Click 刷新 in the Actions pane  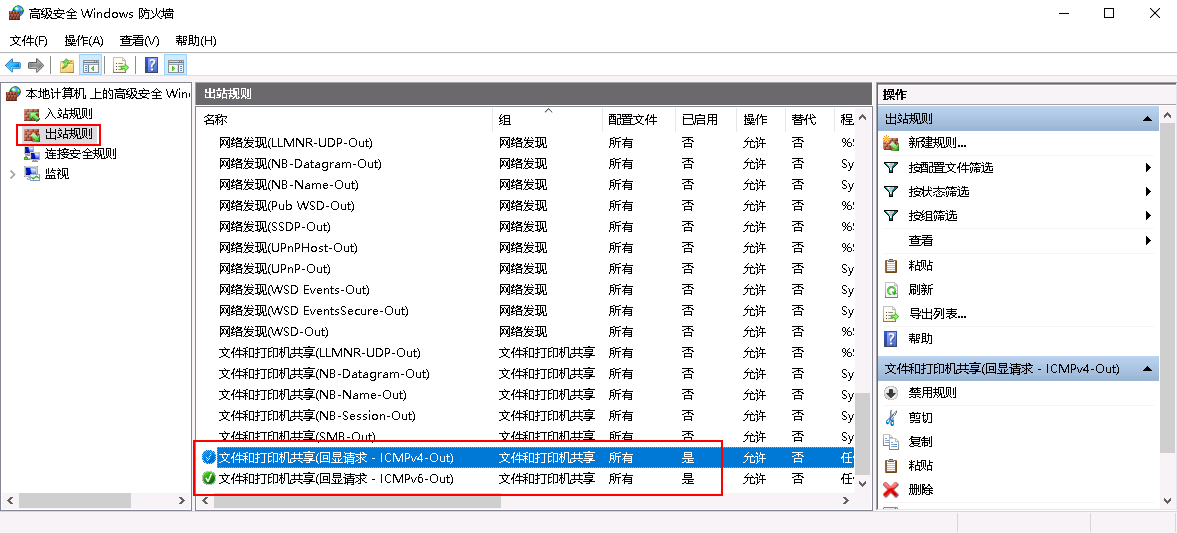pos(921,290)
